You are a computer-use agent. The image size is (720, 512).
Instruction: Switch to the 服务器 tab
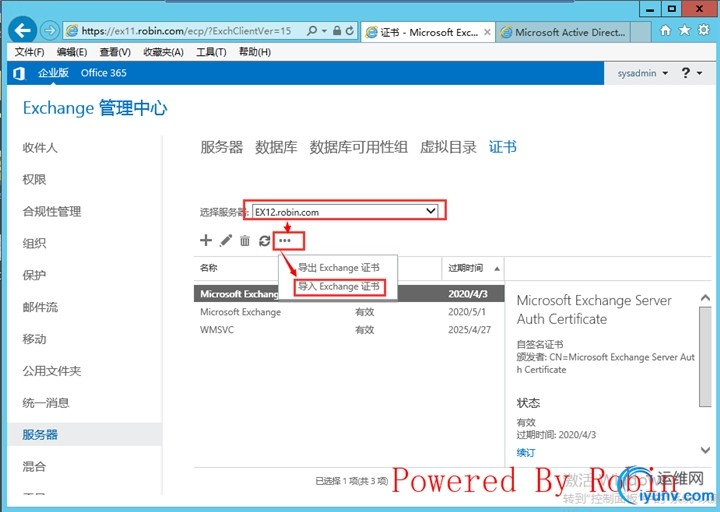(221, 147)
